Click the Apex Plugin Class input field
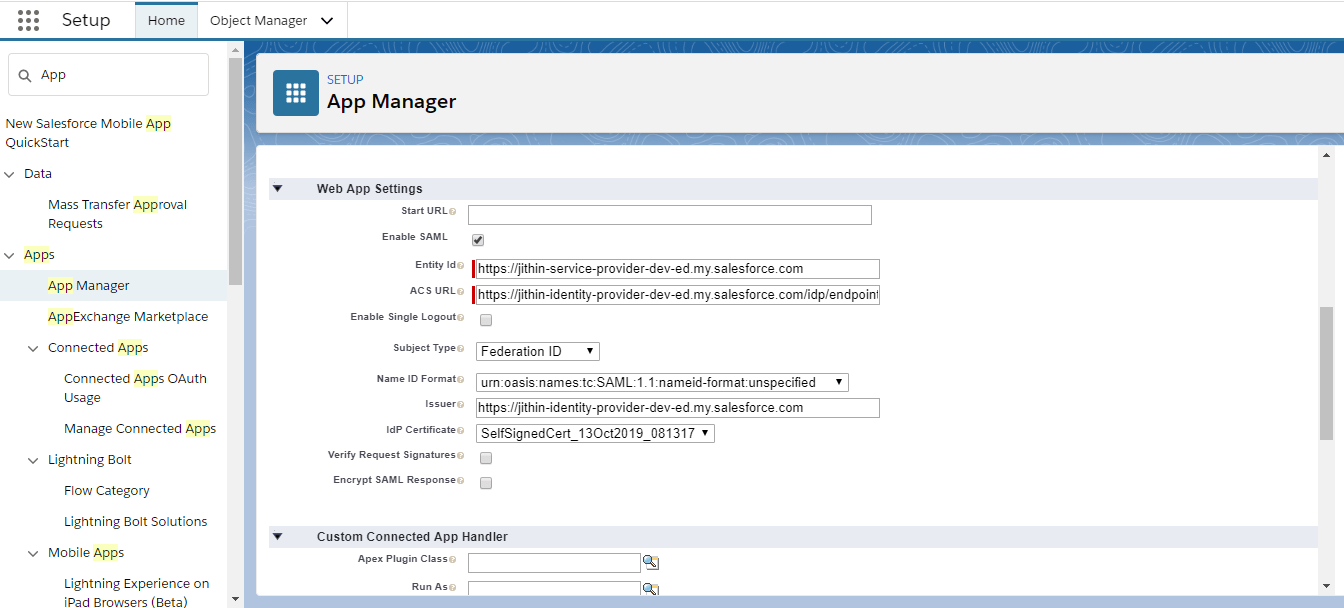 click(554, 563)
